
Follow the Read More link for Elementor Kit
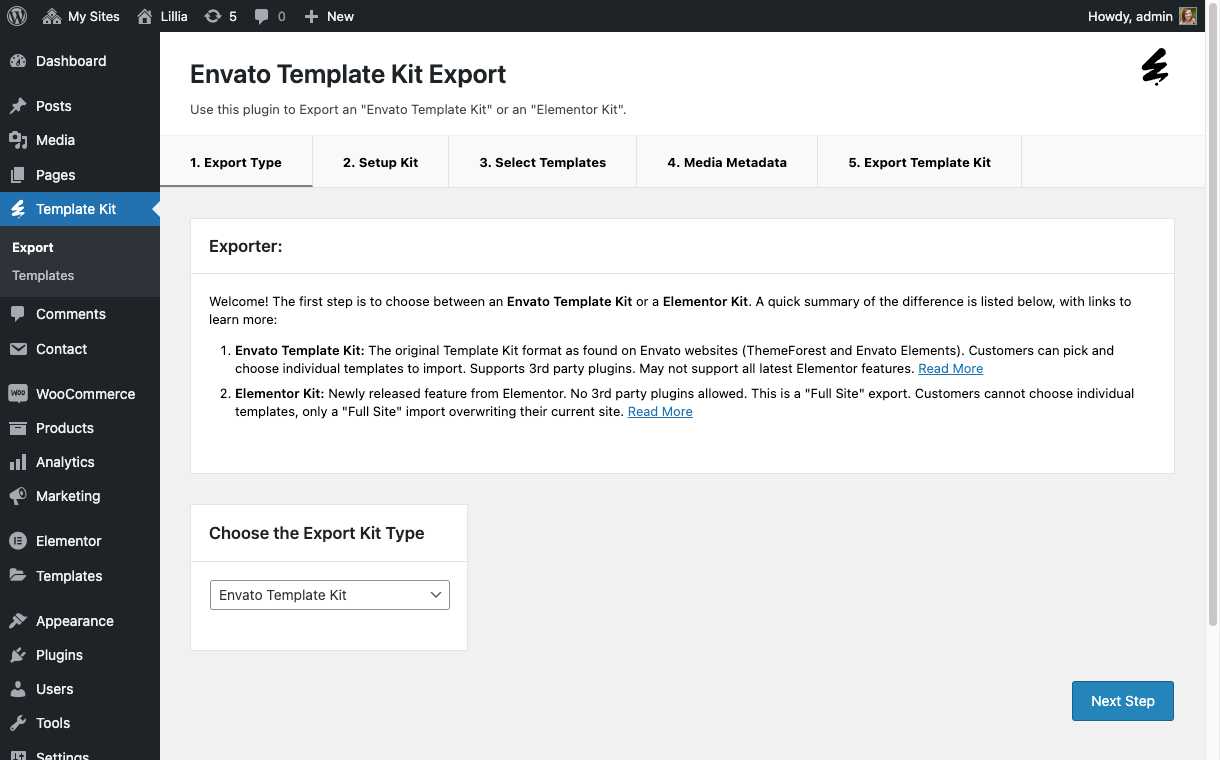pyautogui.click(x=660, y=412)
